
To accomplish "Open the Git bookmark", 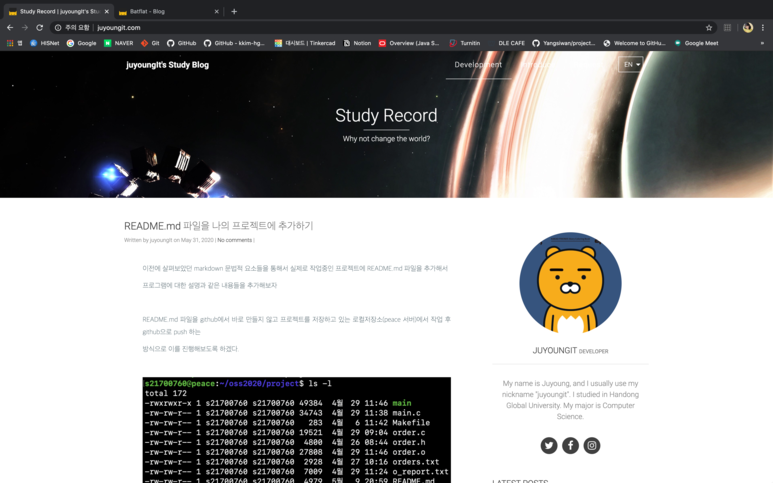I will 150,43.
